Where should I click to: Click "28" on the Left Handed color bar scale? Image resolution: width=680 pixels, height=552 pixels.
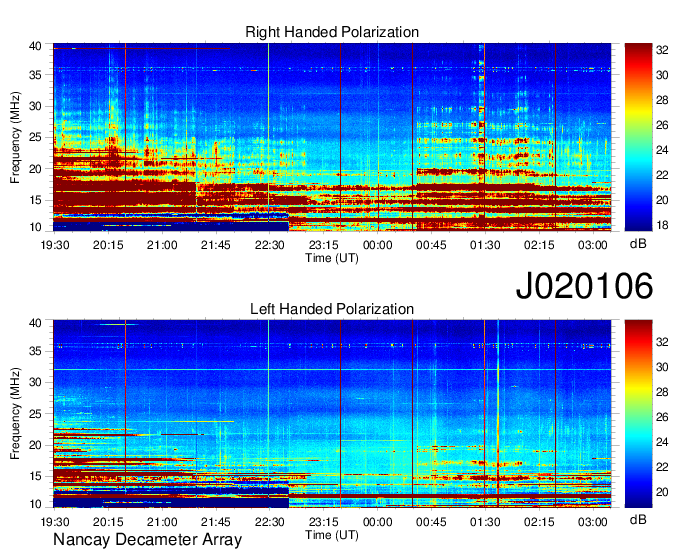[662, 392]
